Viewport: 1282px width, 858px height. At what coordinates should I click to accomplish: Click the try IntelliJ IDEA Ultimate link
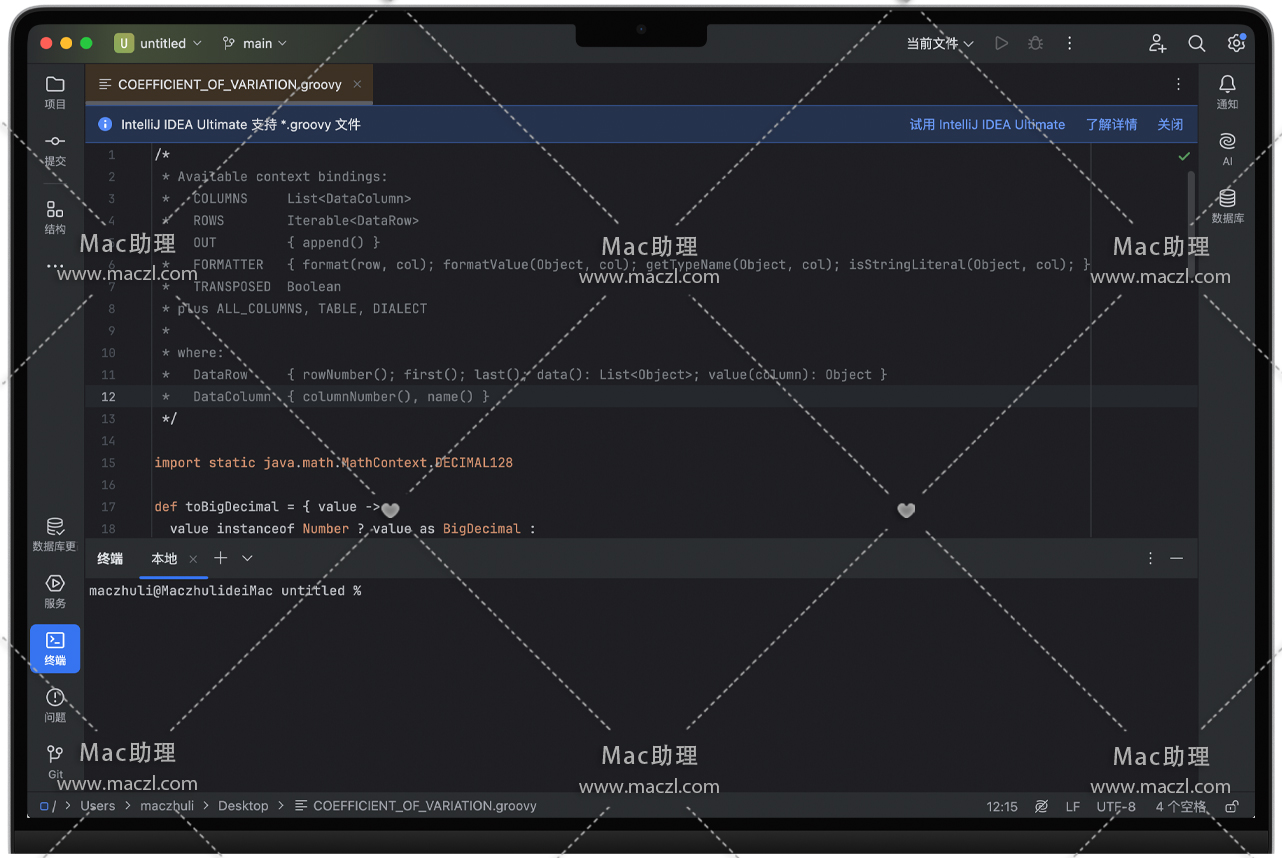click(x=986, y=125)
